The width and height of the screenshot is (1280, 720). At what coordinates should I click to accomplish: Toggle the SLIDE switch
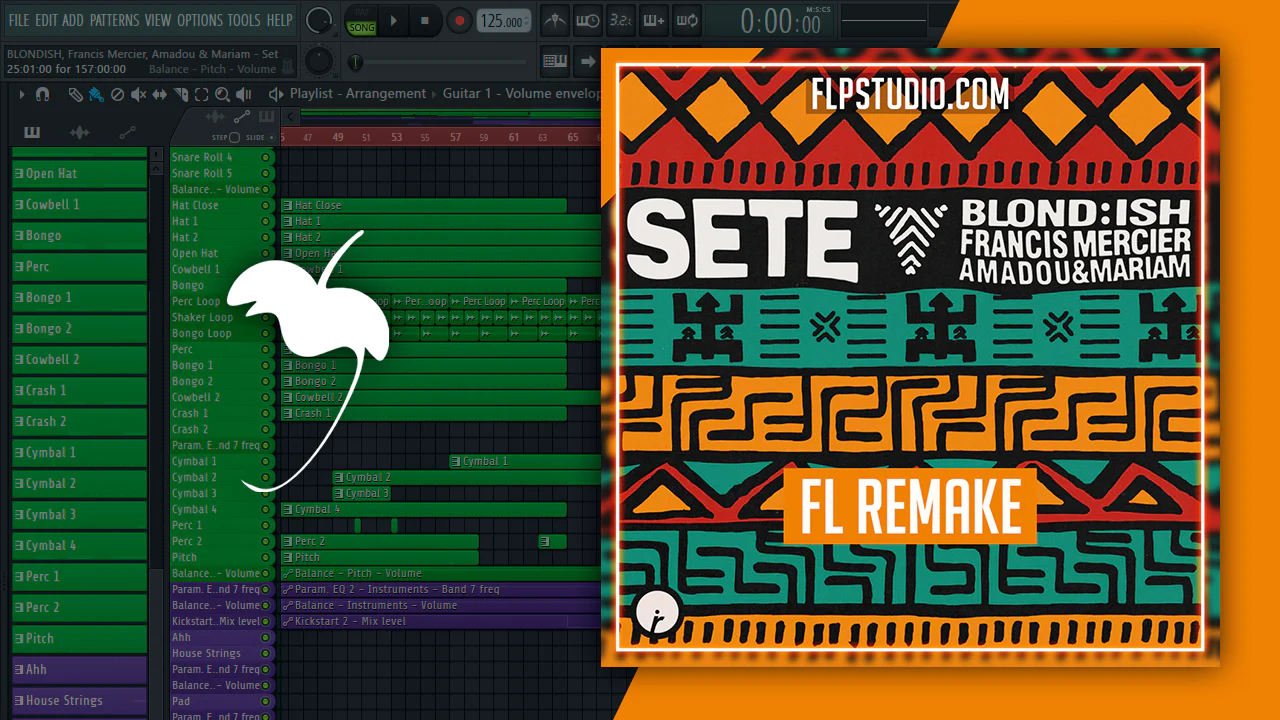tap(272, 137)
